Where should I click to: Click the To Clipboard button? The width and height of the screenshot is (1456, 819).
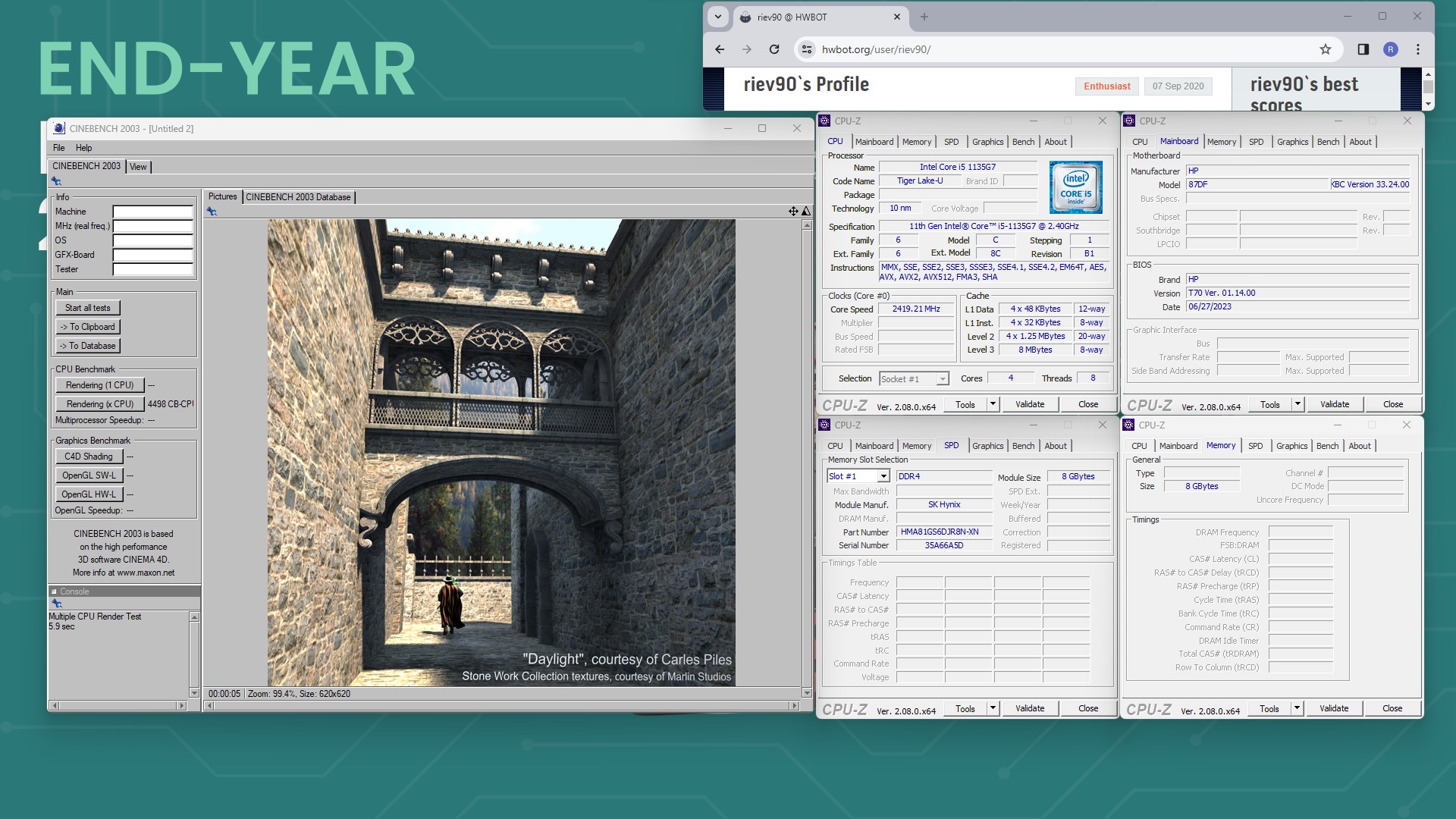tap(88, 327)
